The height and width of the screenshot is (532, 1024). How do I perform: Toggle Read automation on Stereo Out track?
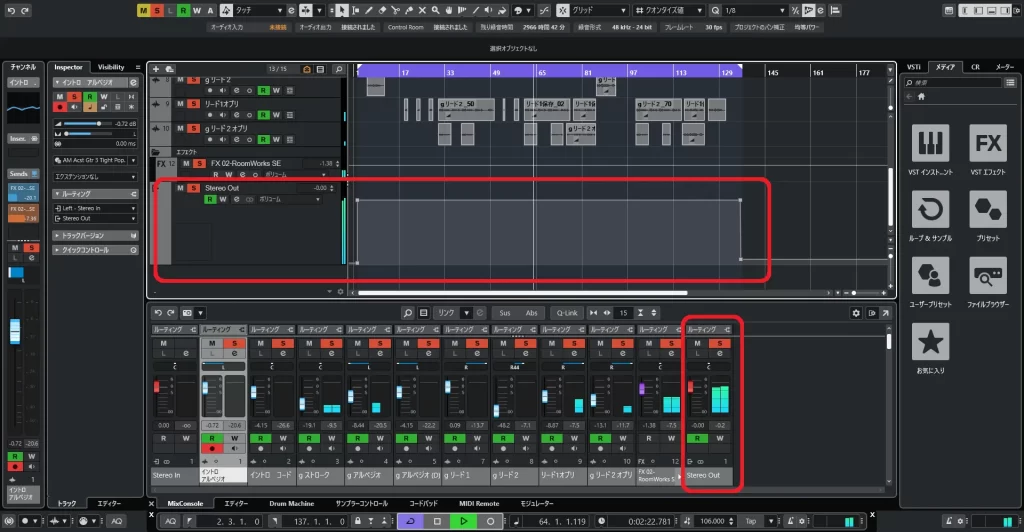click(210, 200)
